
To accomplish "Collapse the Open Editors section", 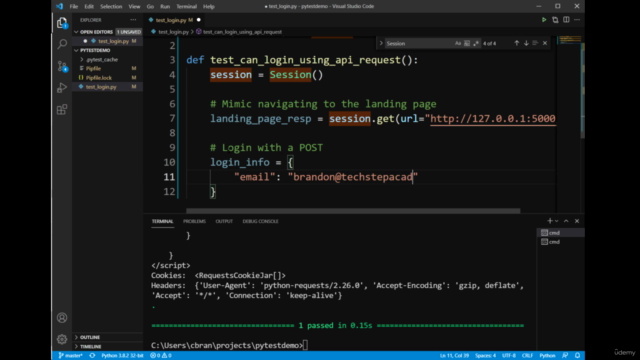I will [x=76, y=32].
